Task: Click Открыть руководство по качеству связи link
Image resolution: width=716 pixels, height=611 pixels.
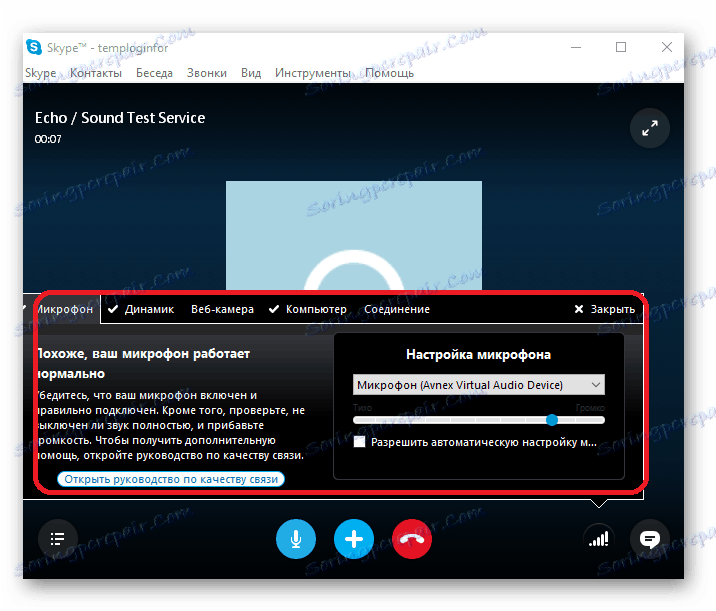Action: click(171, 479)
